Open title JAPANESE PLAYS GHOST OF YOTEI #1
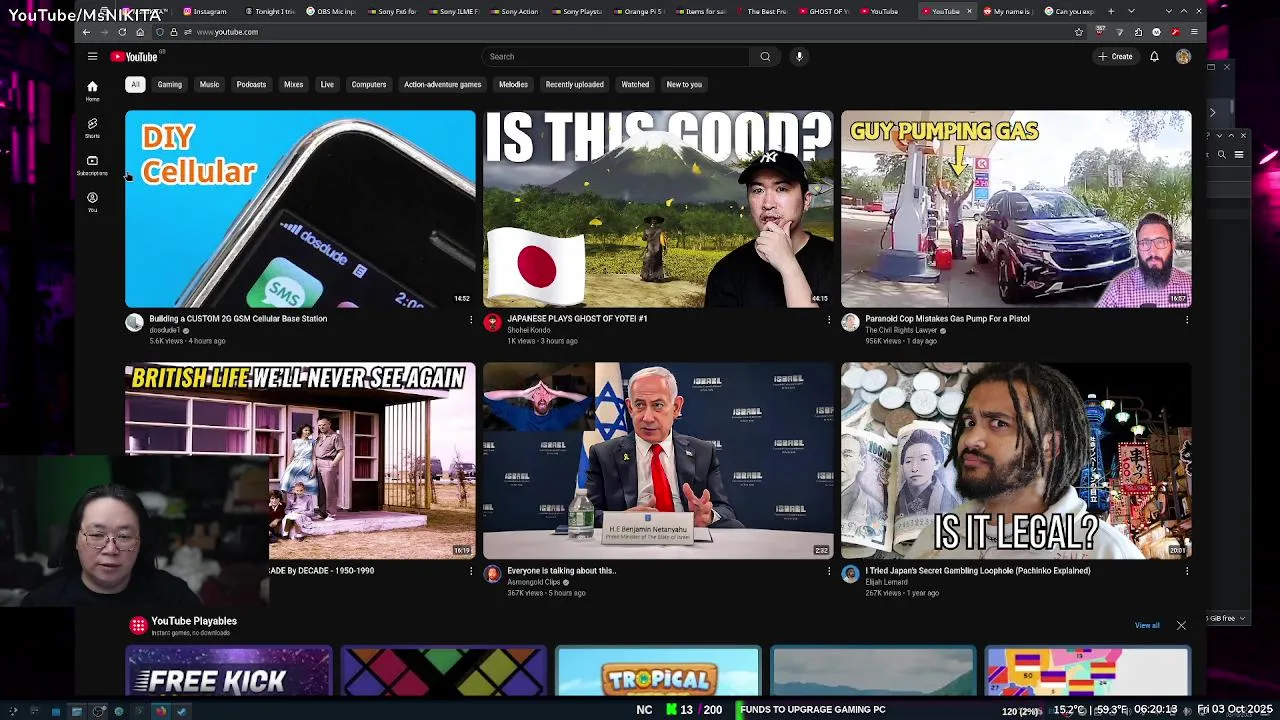The height and width of the screenshot is (720, 1280). pyautogui.click(x=577, y=319)
